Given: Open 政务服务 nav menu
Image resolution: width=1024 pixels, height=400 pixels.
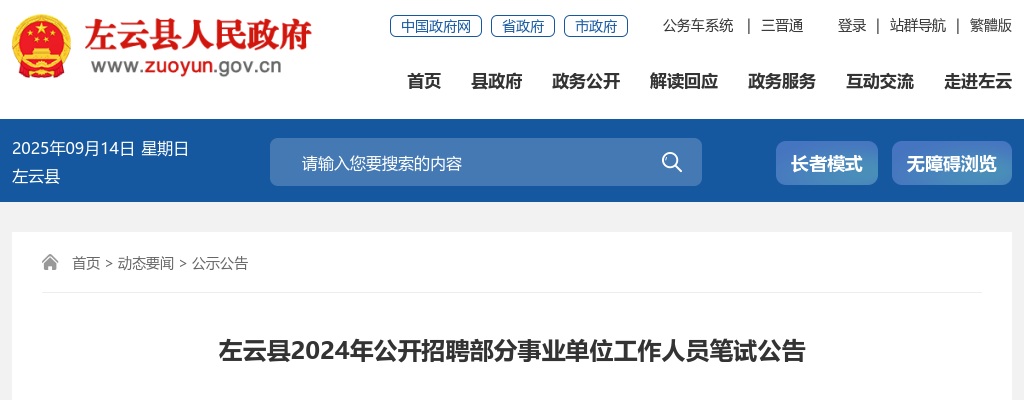Looking at the screenshot, I should (x=782, y=82).
